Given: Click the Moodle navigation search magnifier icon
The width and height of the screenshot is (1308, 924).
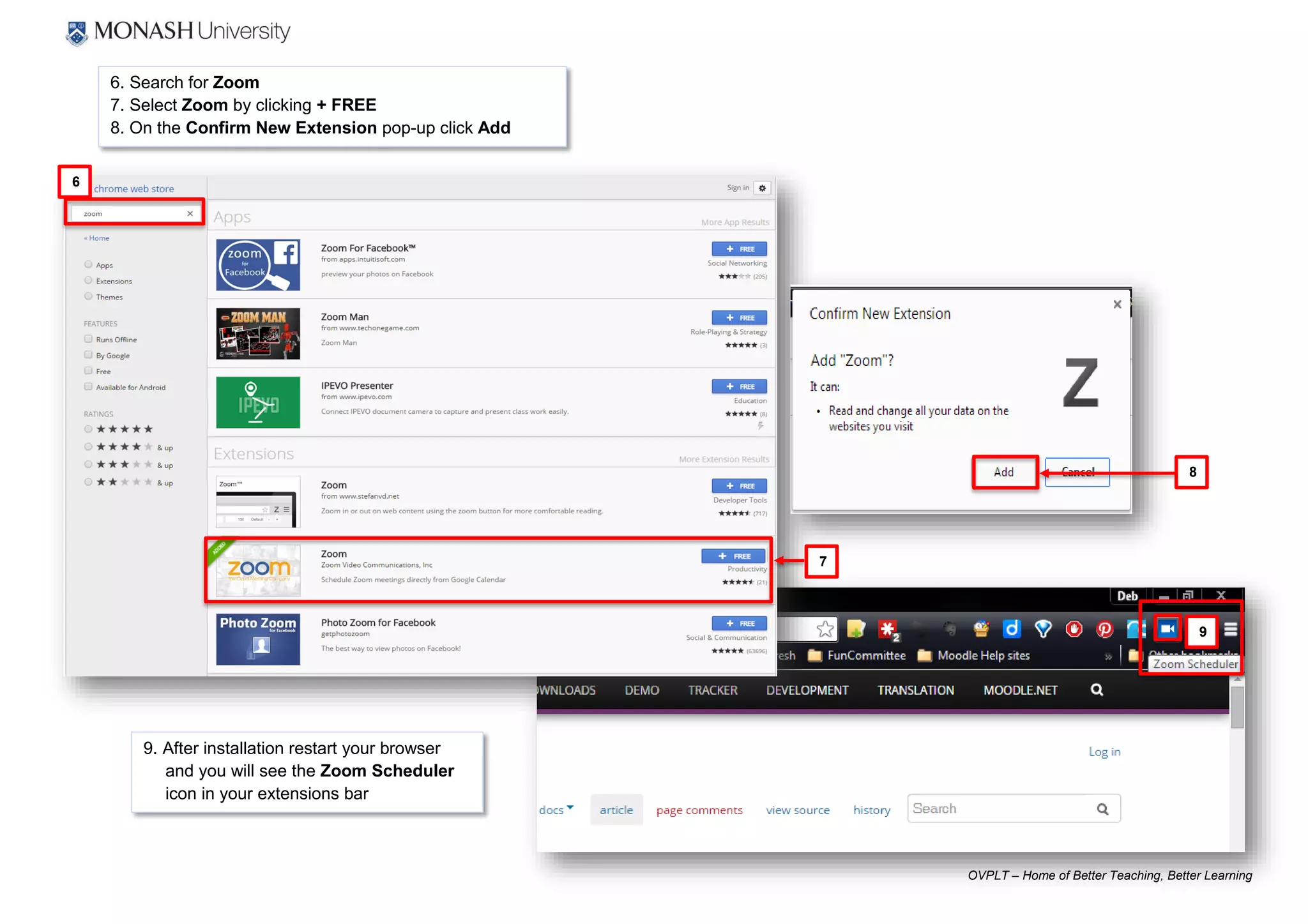Looking at the screenshot, I should (1097, 690).
